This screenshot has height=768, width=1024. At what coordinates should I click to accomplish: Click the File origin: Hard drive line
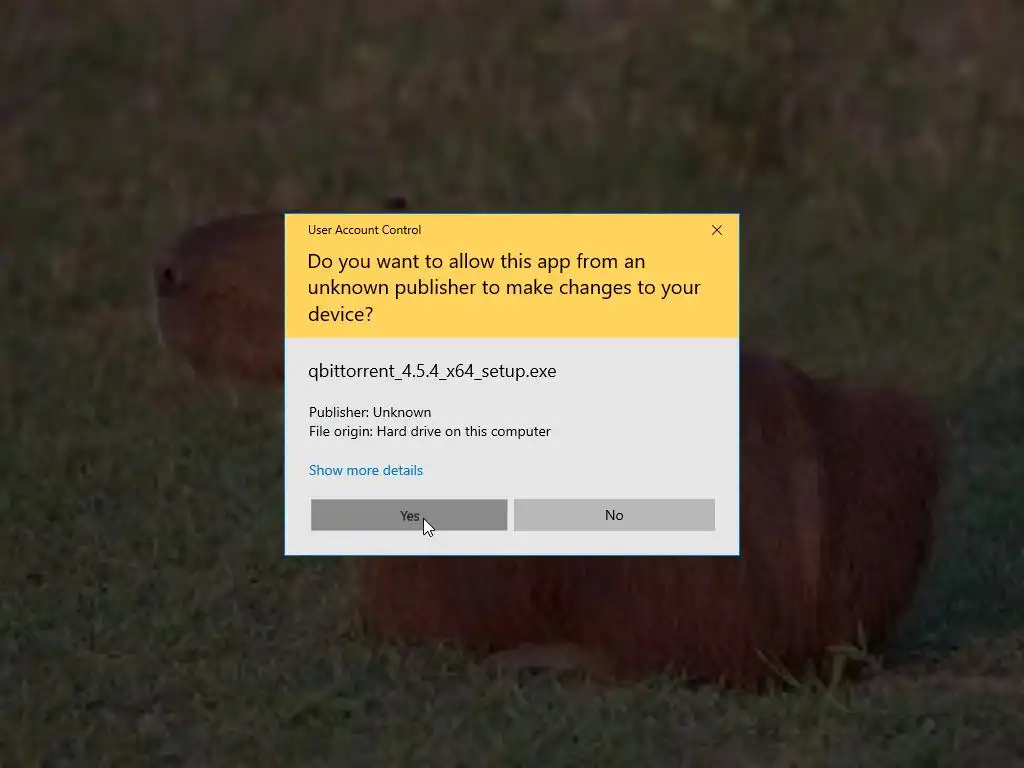tap(430, 431)
